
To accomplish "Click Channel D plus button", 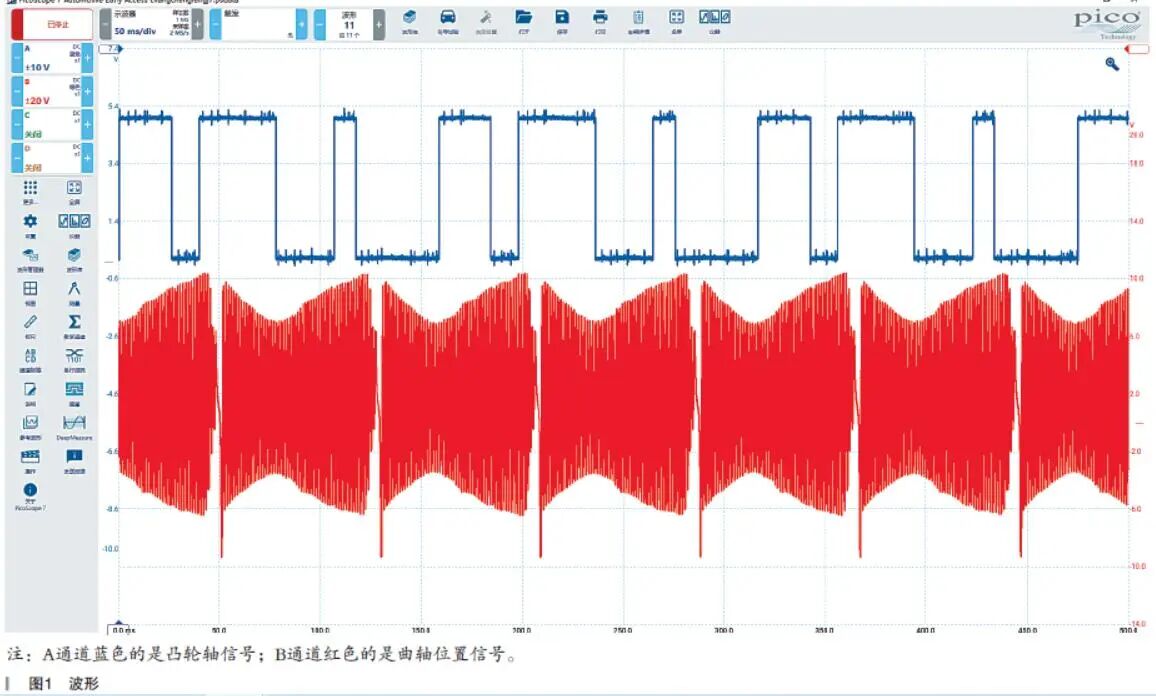I will tap(87, 158).
